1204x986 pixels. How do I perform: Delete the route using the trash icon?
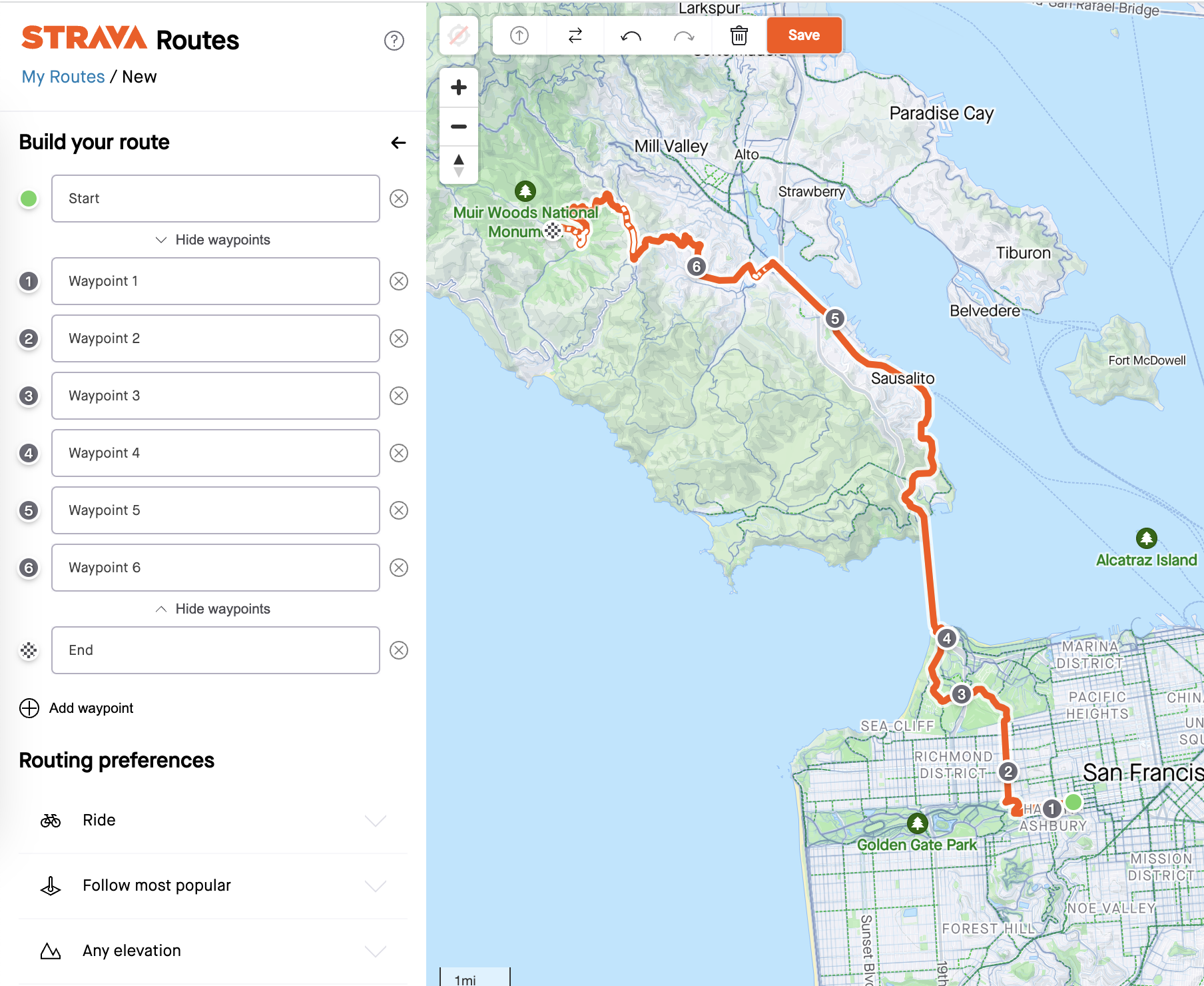coord(739,35)
